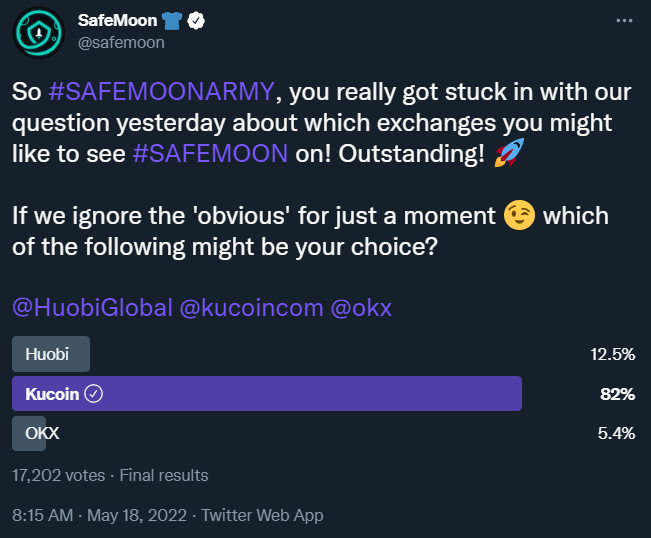This screenshot has width=651, height=538.
Task: Click the Twitter Web App source label
Action: (x=262, y=515)
